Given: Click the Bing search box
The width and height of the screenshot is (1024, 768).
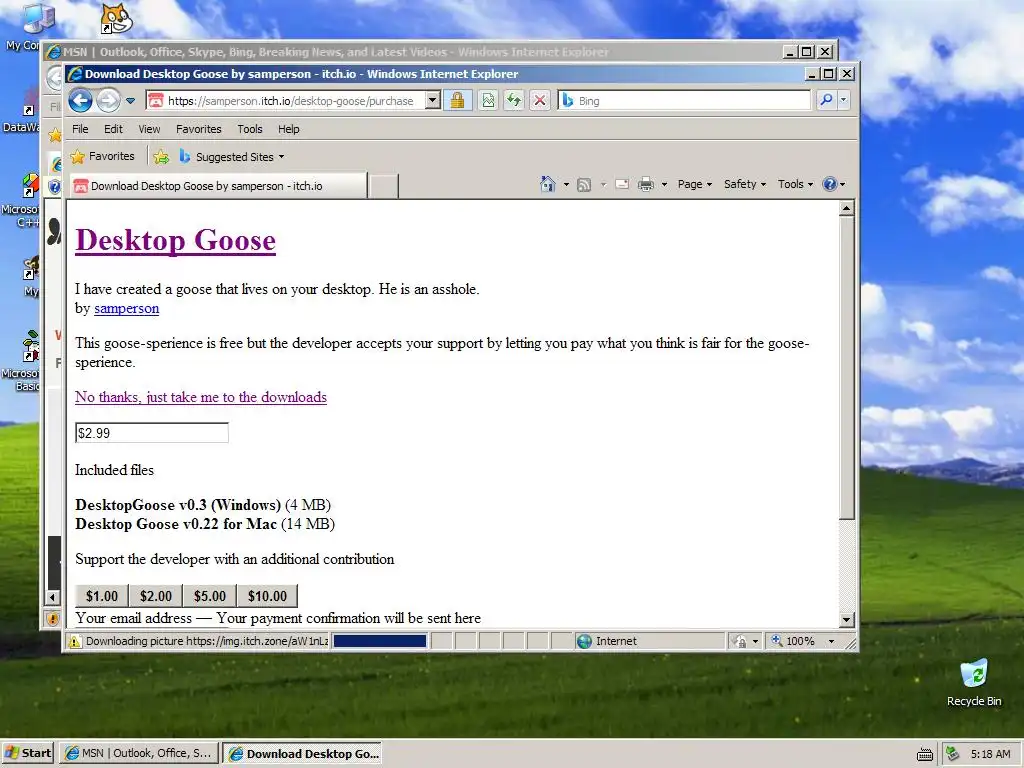Looking at the screenshot, I should [x=684, y=101].
